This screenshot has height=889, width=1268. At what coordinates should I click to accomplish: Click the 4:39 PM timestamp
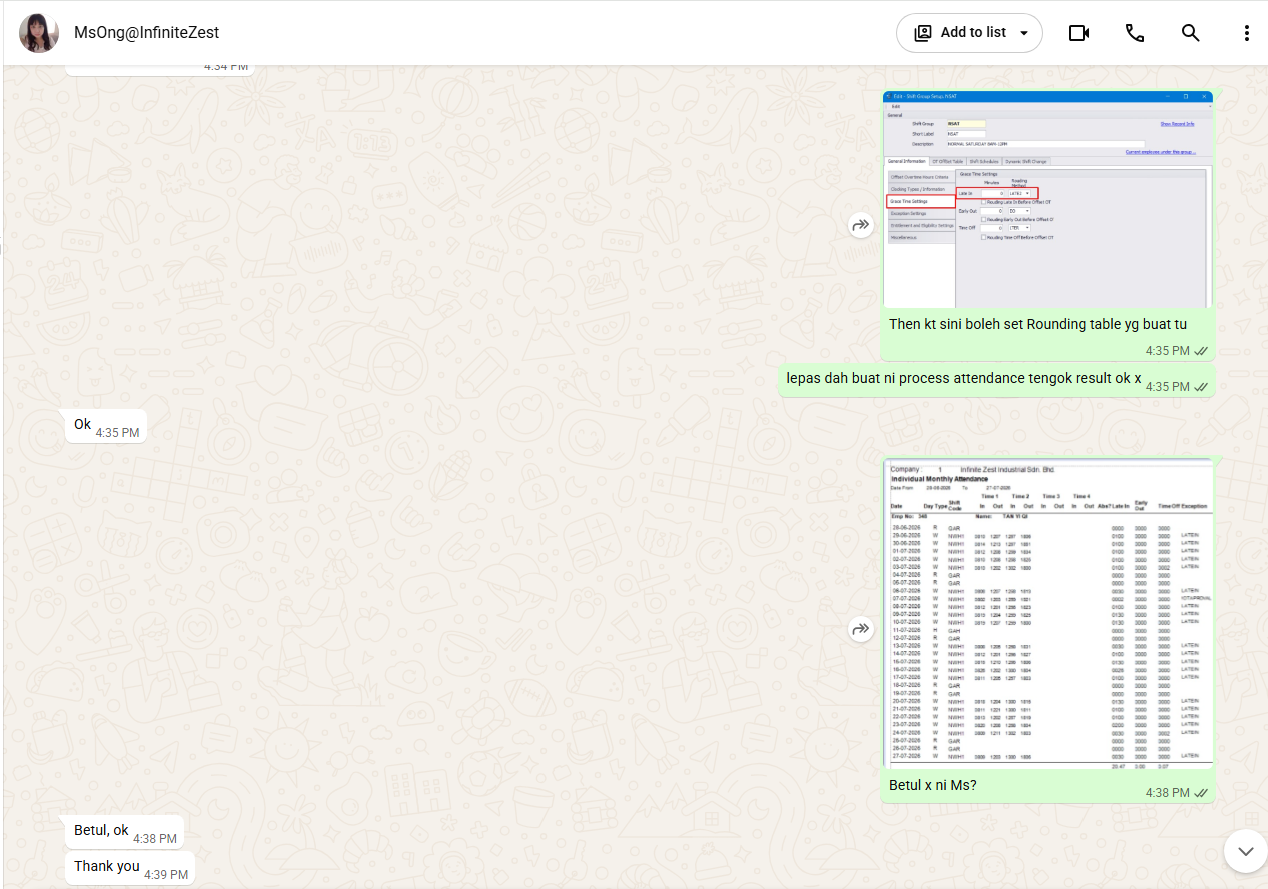[x=166, y=874]
